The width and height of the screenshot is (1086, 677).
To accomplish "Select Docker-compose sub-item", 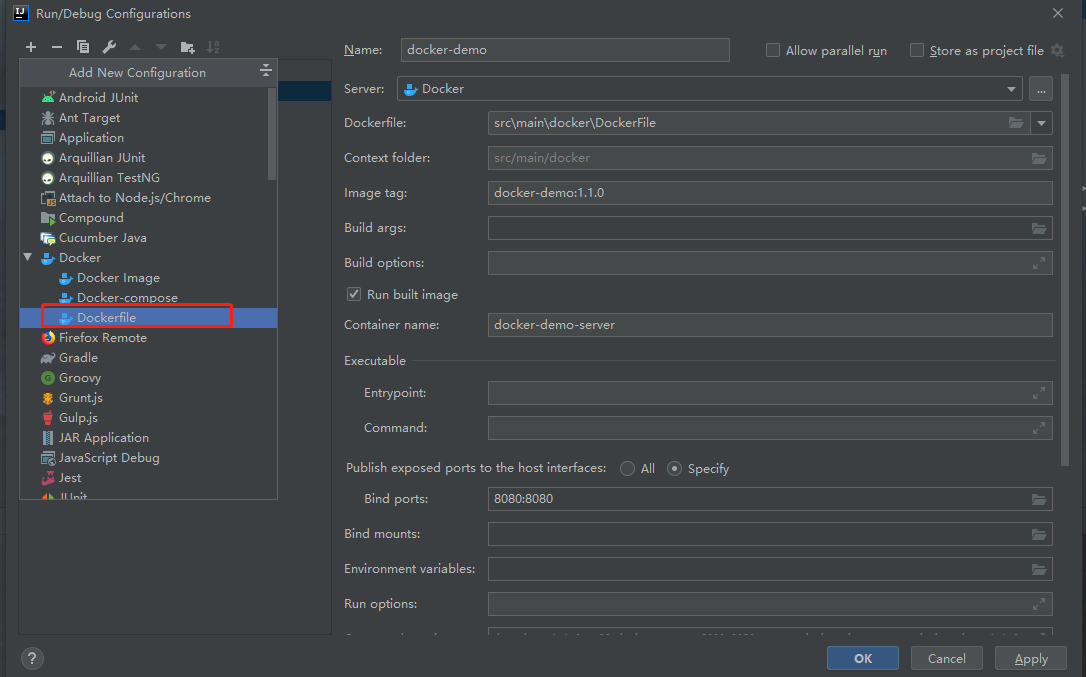I will [118, 298].
